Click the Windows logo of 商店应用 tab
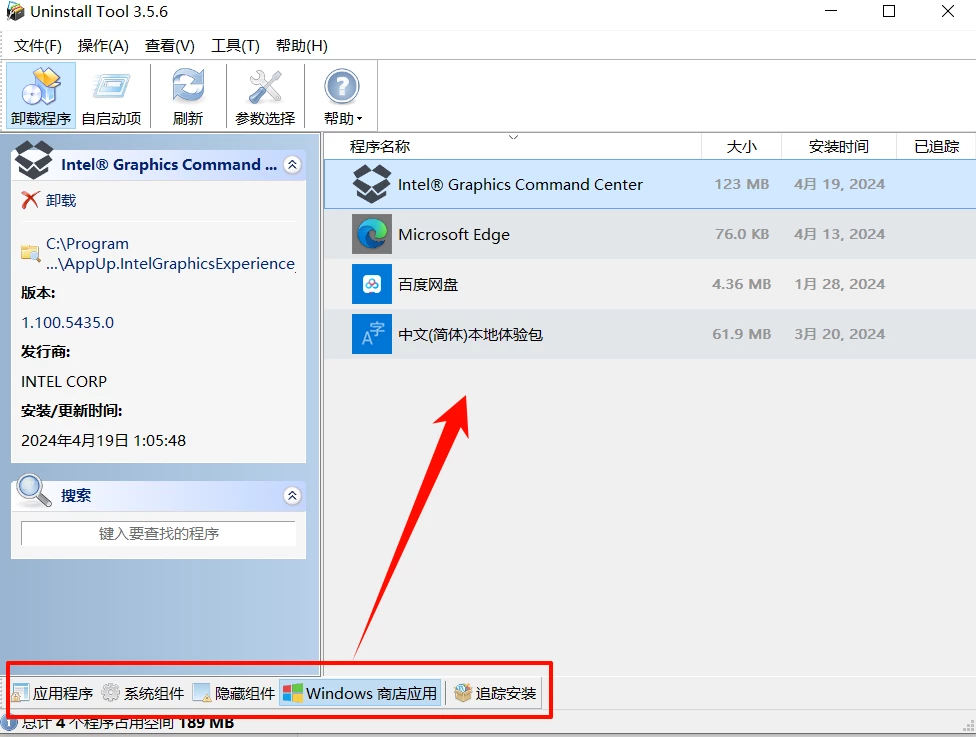Screen dimensions: 976x737 [292, 693]
